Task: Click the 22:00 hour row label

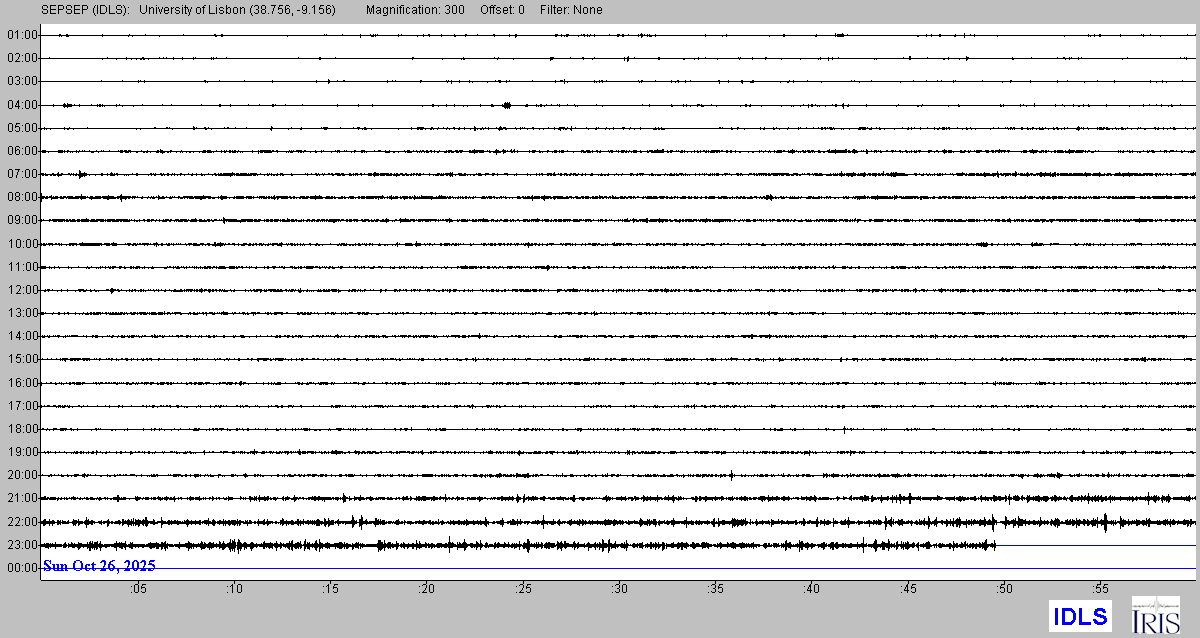Action: 22,522
